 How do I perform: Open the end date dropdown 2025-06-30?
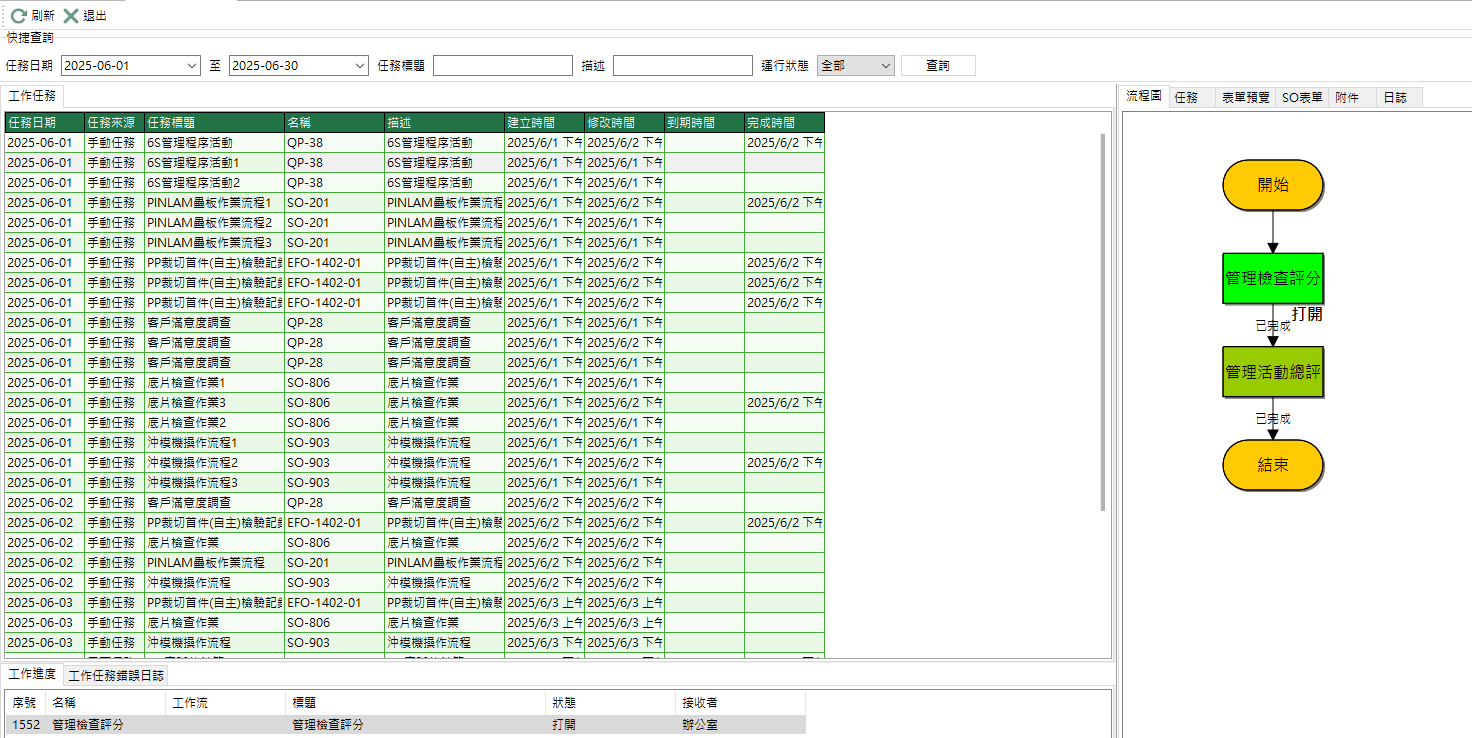click(360, 66)
